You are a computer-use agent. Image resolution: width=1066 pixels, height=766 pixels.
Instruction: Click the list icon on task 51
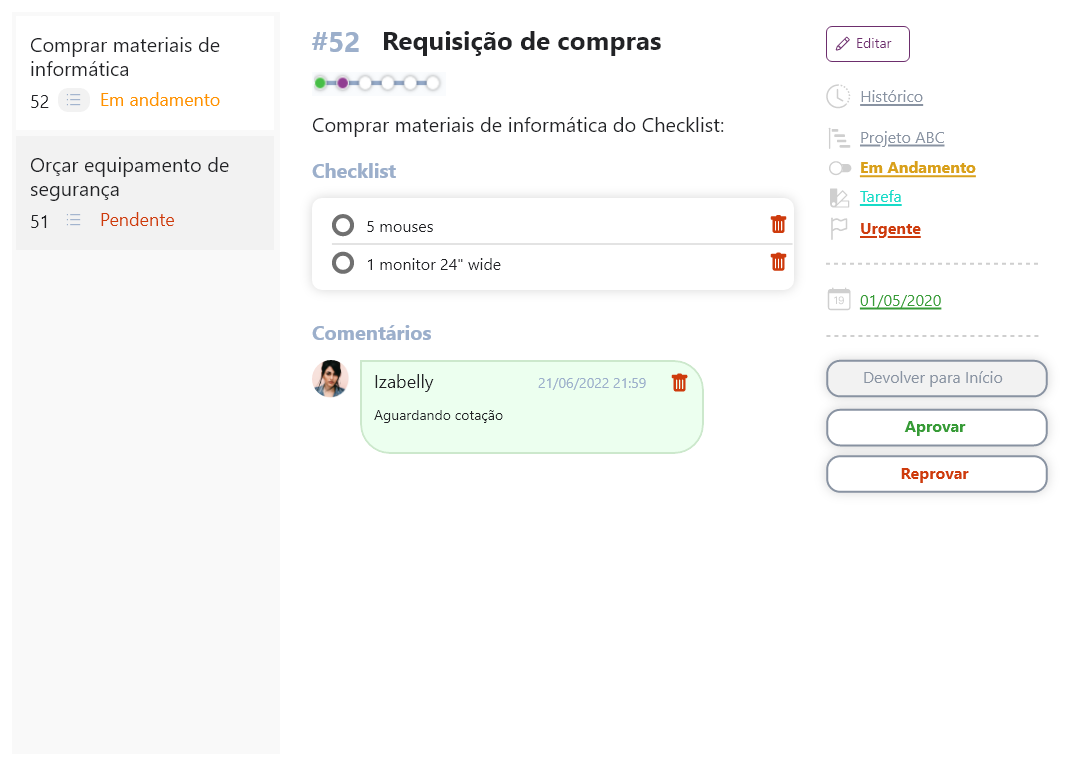pos(73,220)
